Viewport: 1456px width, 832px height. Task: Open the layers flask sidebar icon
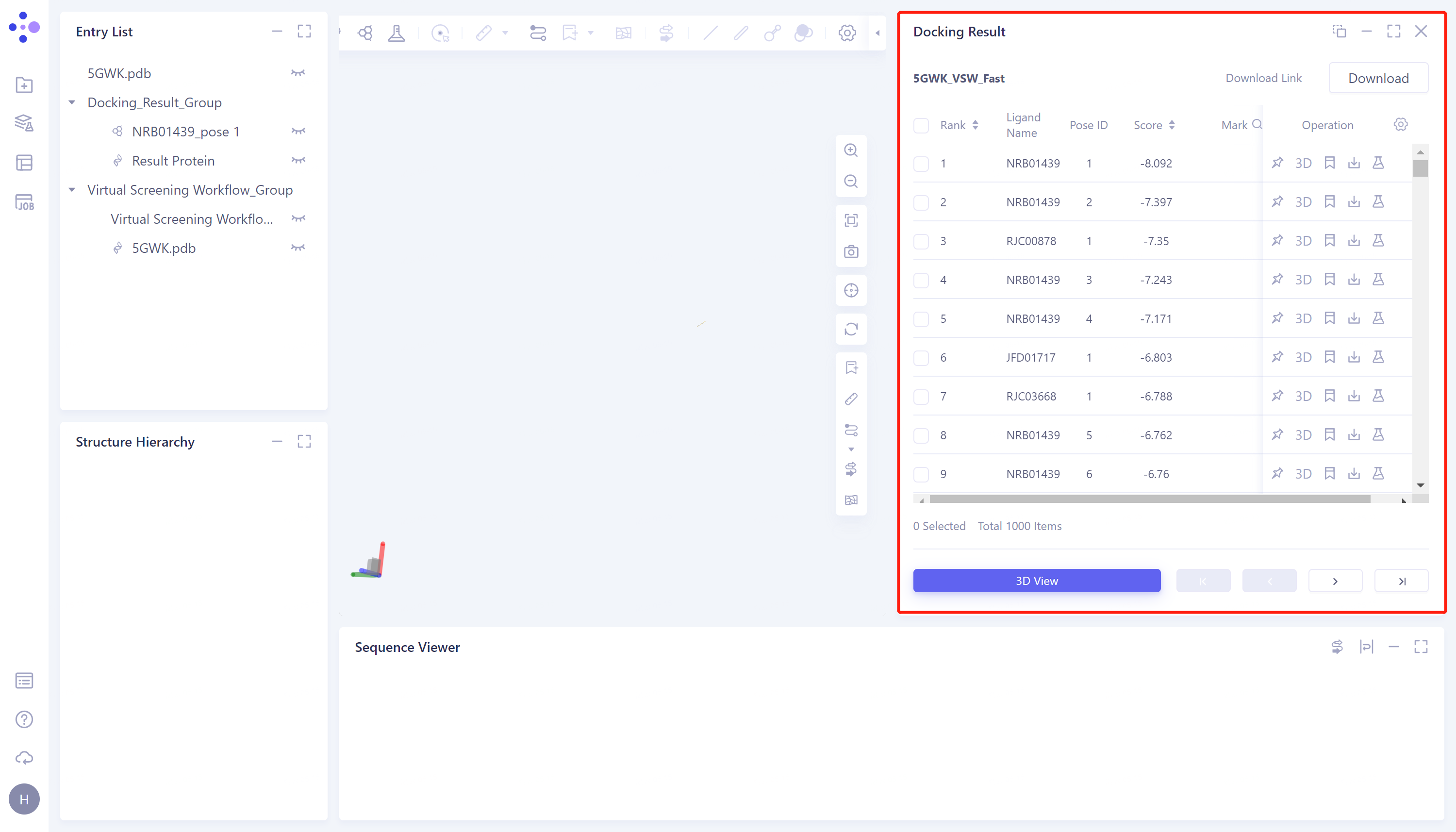[x=24, y=123]
